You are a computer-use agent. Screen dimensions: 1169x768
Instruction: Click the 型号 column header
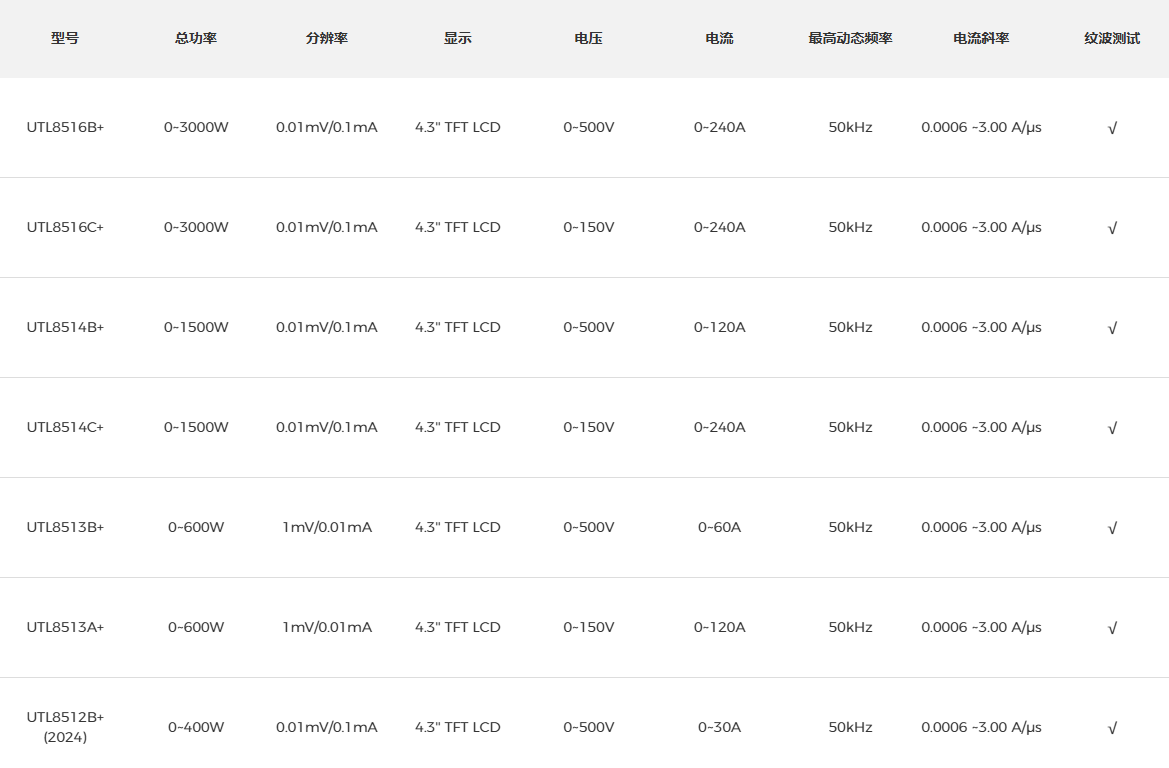coord(65,39)
